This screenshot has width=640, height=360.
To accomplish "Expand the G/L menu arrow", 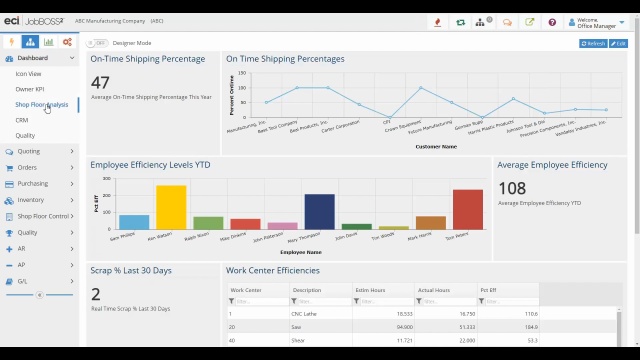I will [x=72, y=281].
